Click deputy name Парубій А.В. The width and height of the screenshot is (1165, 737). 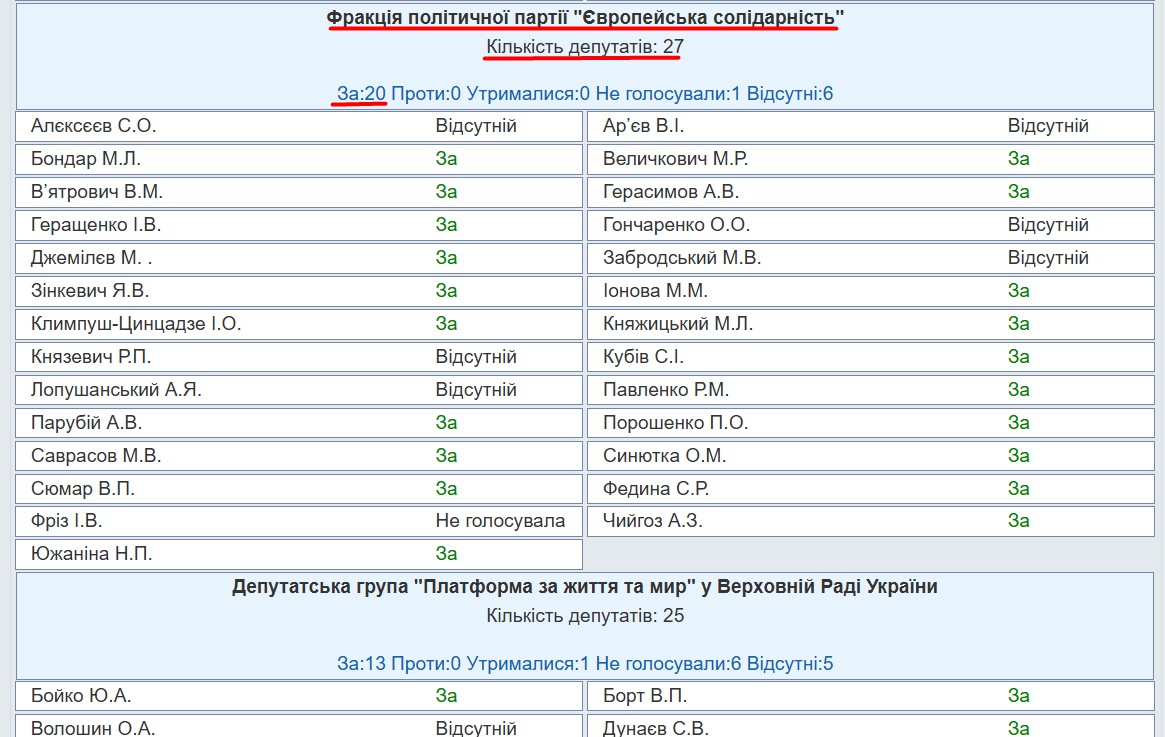coord(86,423)
